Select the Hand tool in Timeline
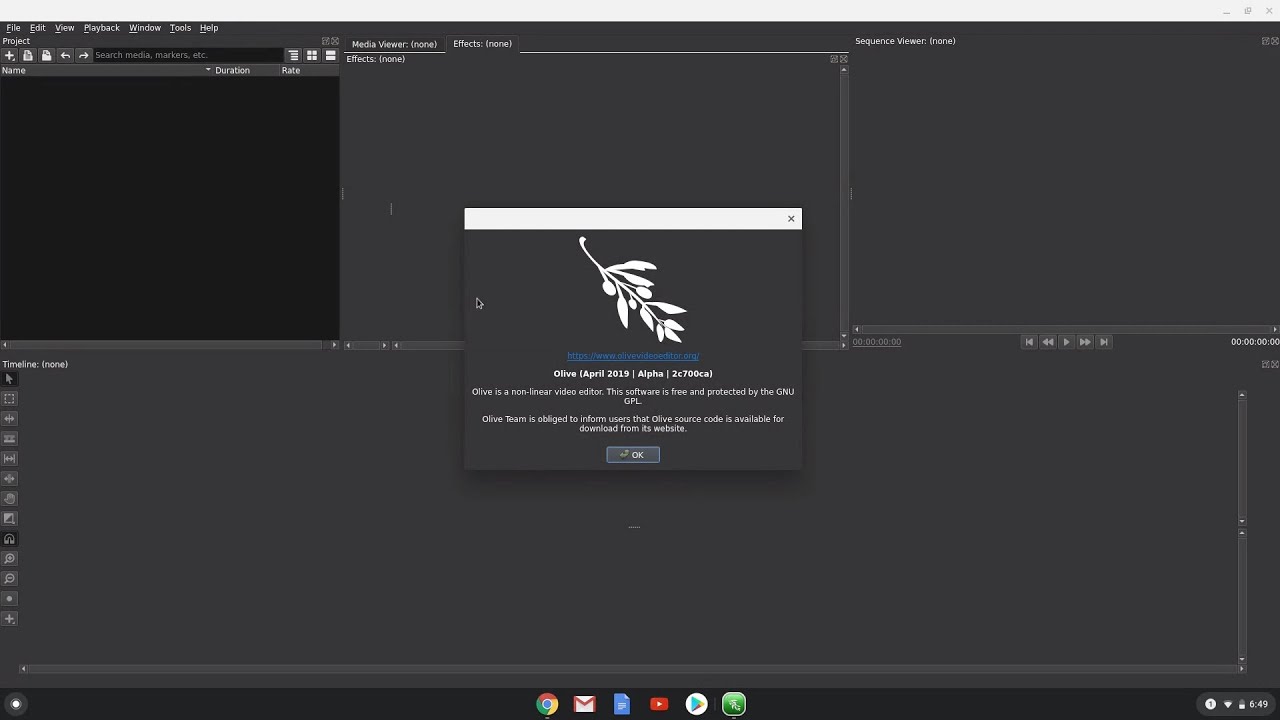 point(9,499)
